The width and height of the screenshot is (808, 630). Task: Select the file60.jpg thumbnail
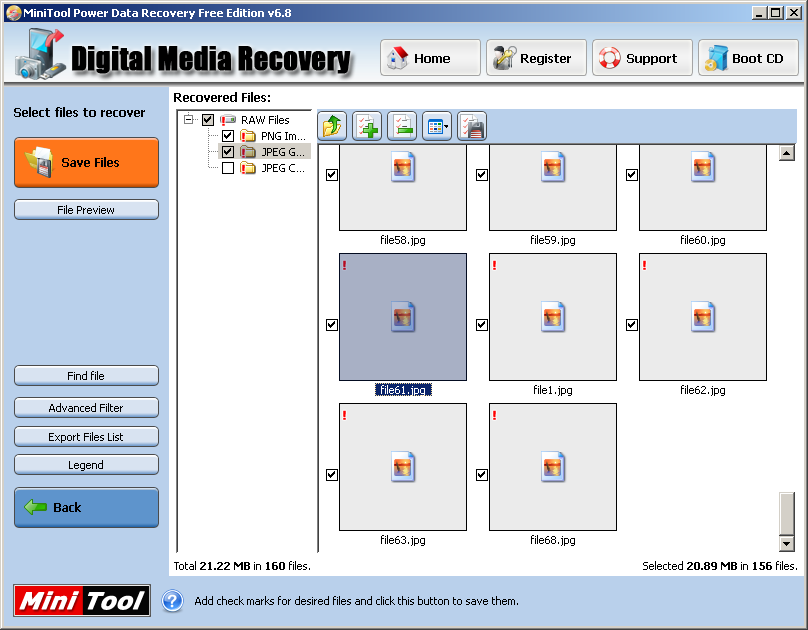click(703, 188)
